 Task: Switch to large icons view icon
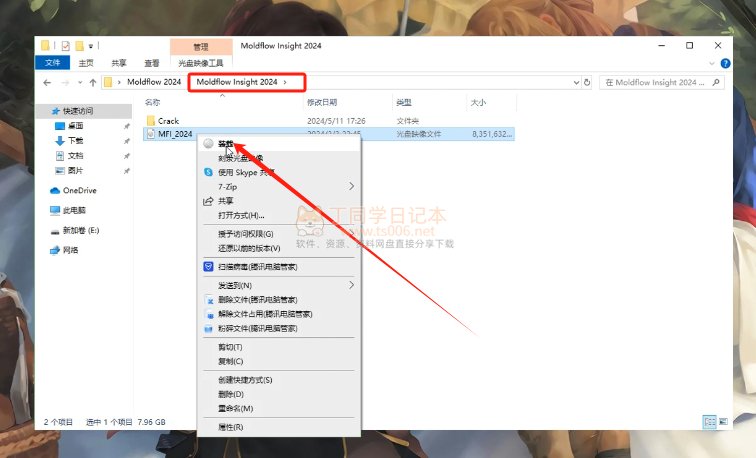[723, 421]
